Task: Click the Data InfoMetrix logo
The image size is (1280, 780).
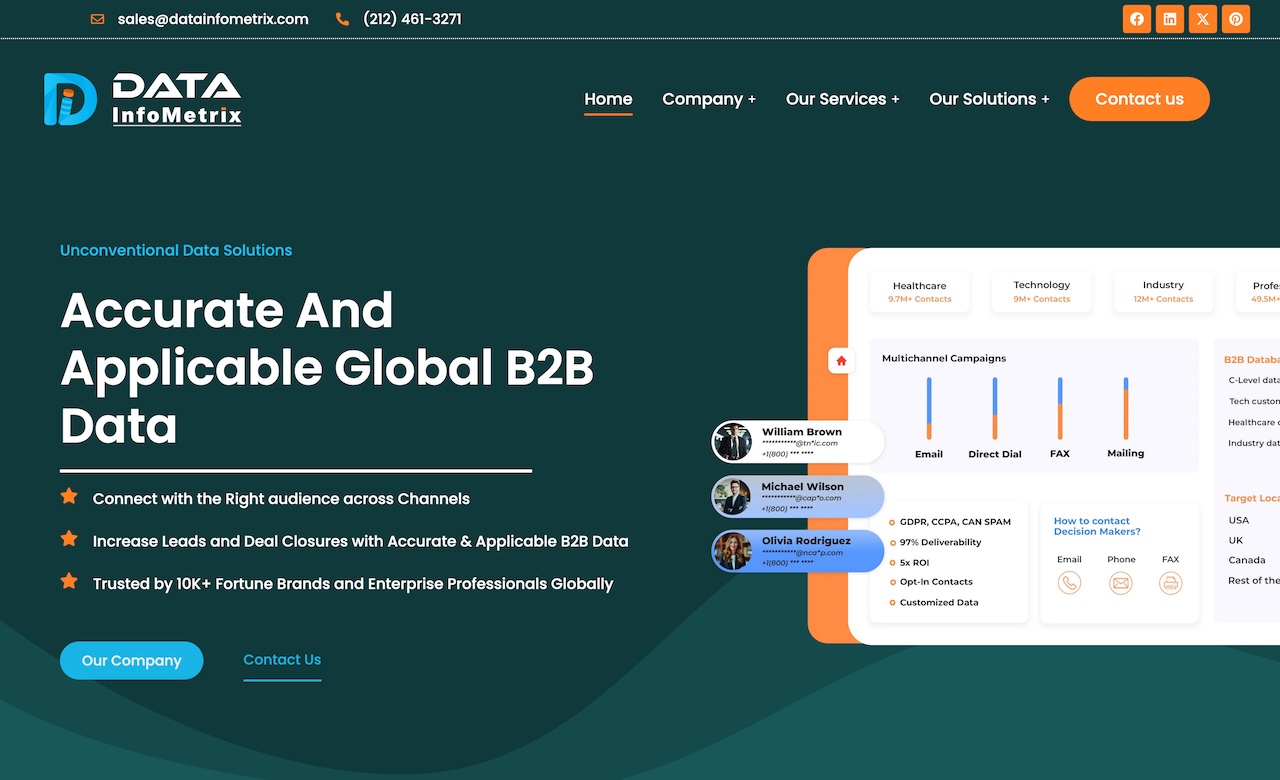Action: pyautogui.click(x=143, y=99)
